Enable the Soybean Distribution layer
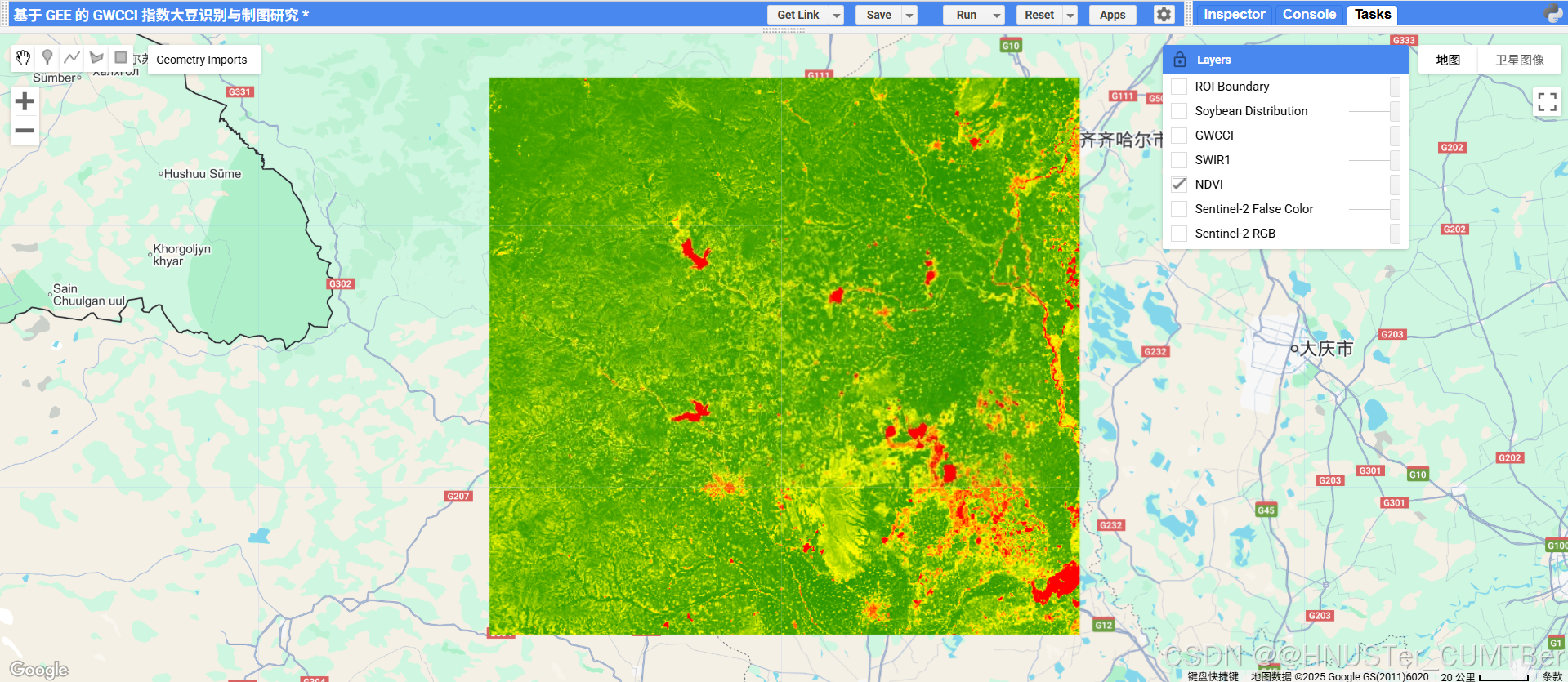Screen dimensions: 1568x682 click(1179, 111)
